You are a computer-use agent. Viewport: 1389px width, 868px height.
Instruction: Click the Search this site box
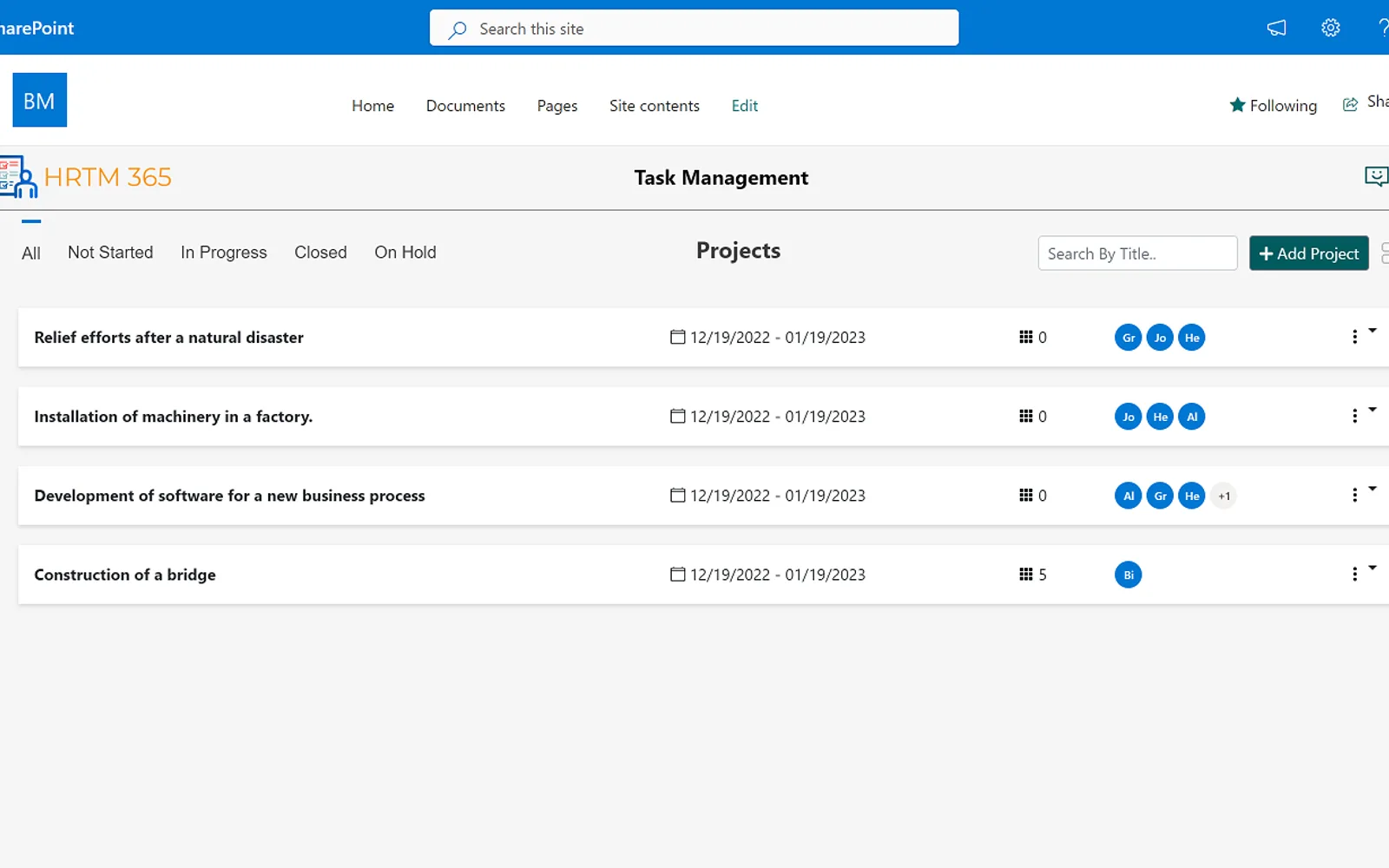click(x=694, y=29)
